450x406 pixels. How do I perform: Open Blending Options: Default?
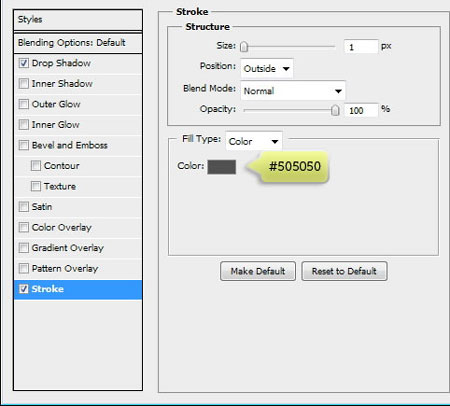coord(78,43)
